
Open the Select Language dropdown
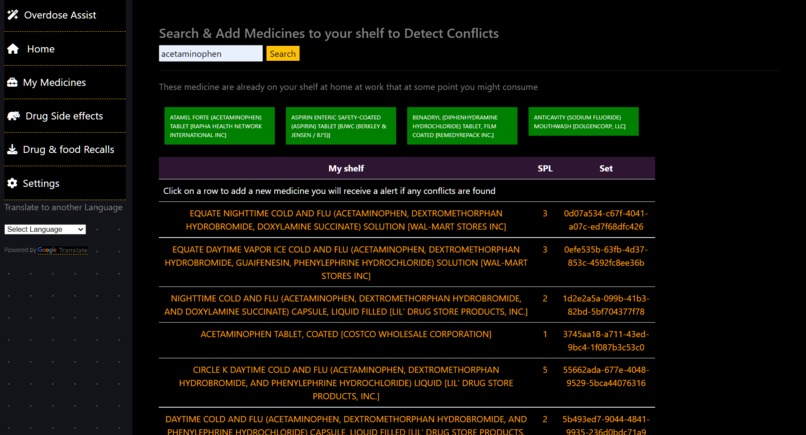click(45, 229)
